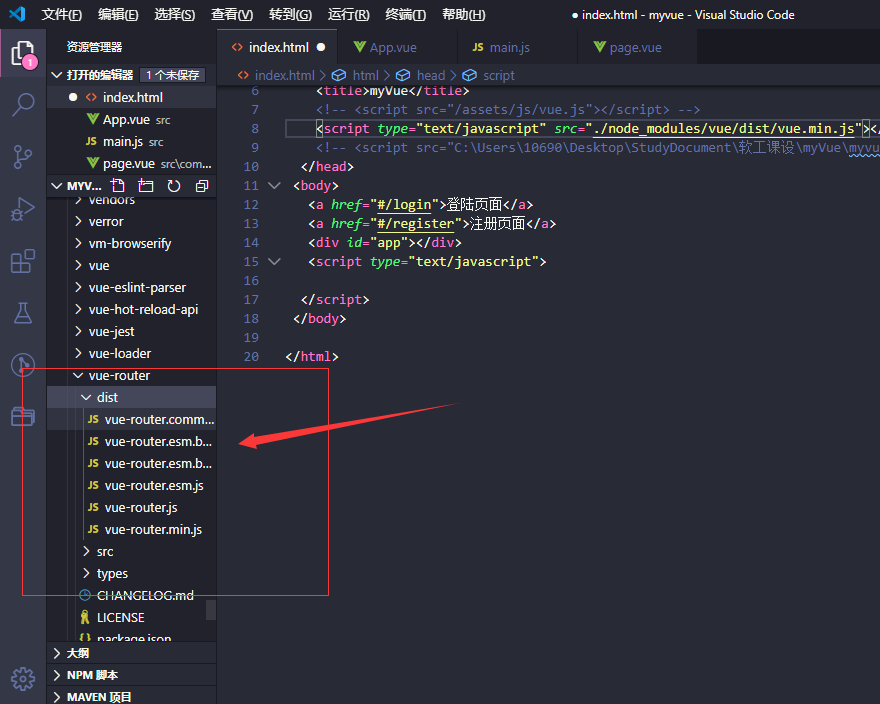This screenshot has width=880, height=704.
Task: Expand the vue folder
Action: click(x=131, y=266)
